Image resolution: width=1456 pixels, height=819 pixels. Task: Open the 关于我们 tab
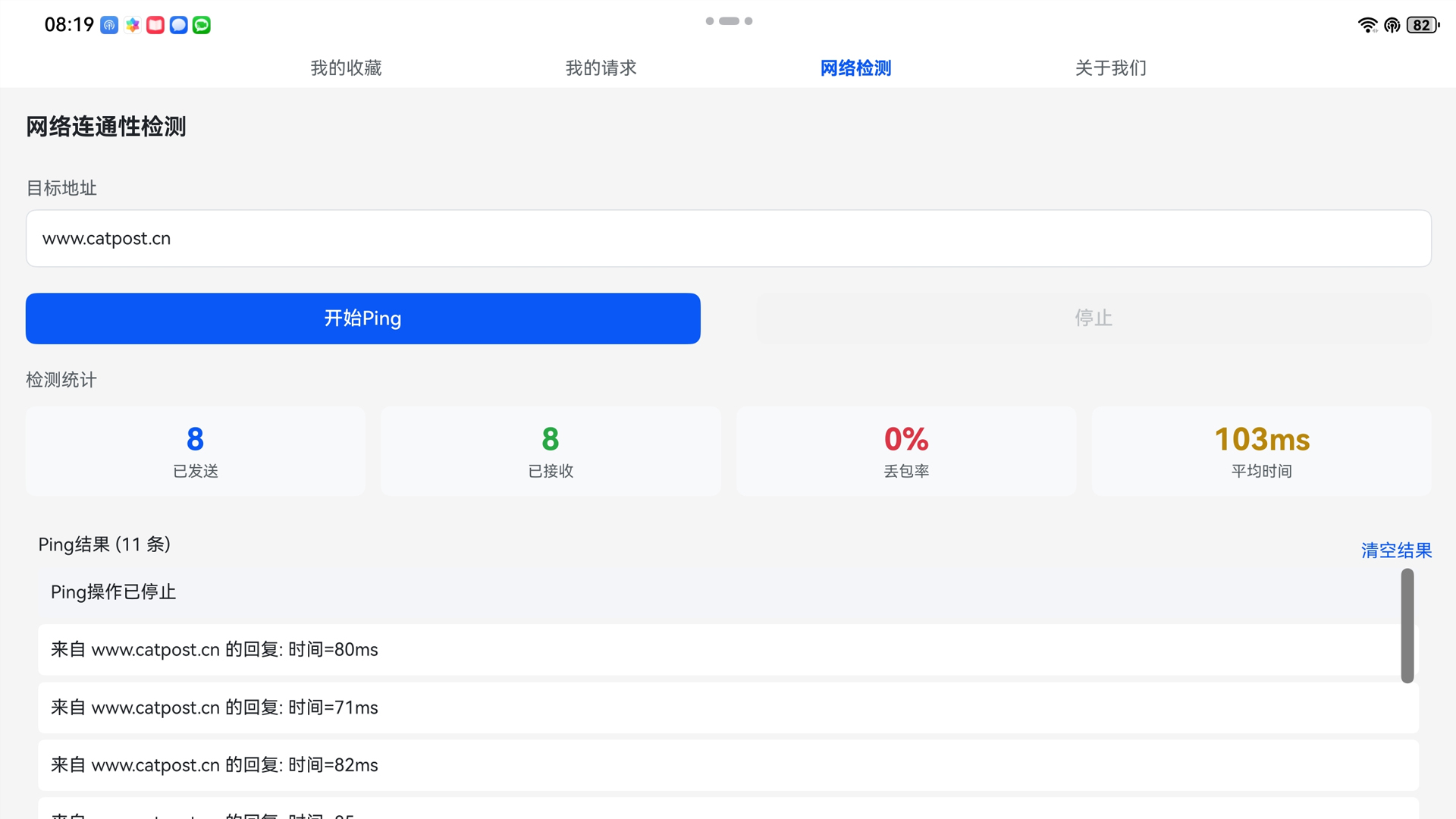tap(1109, 67)
